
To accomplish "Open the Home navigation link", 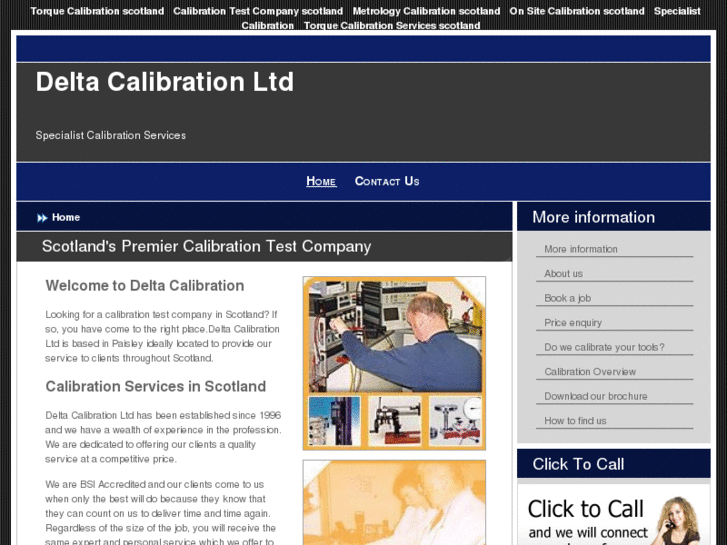I will [321, 181].
